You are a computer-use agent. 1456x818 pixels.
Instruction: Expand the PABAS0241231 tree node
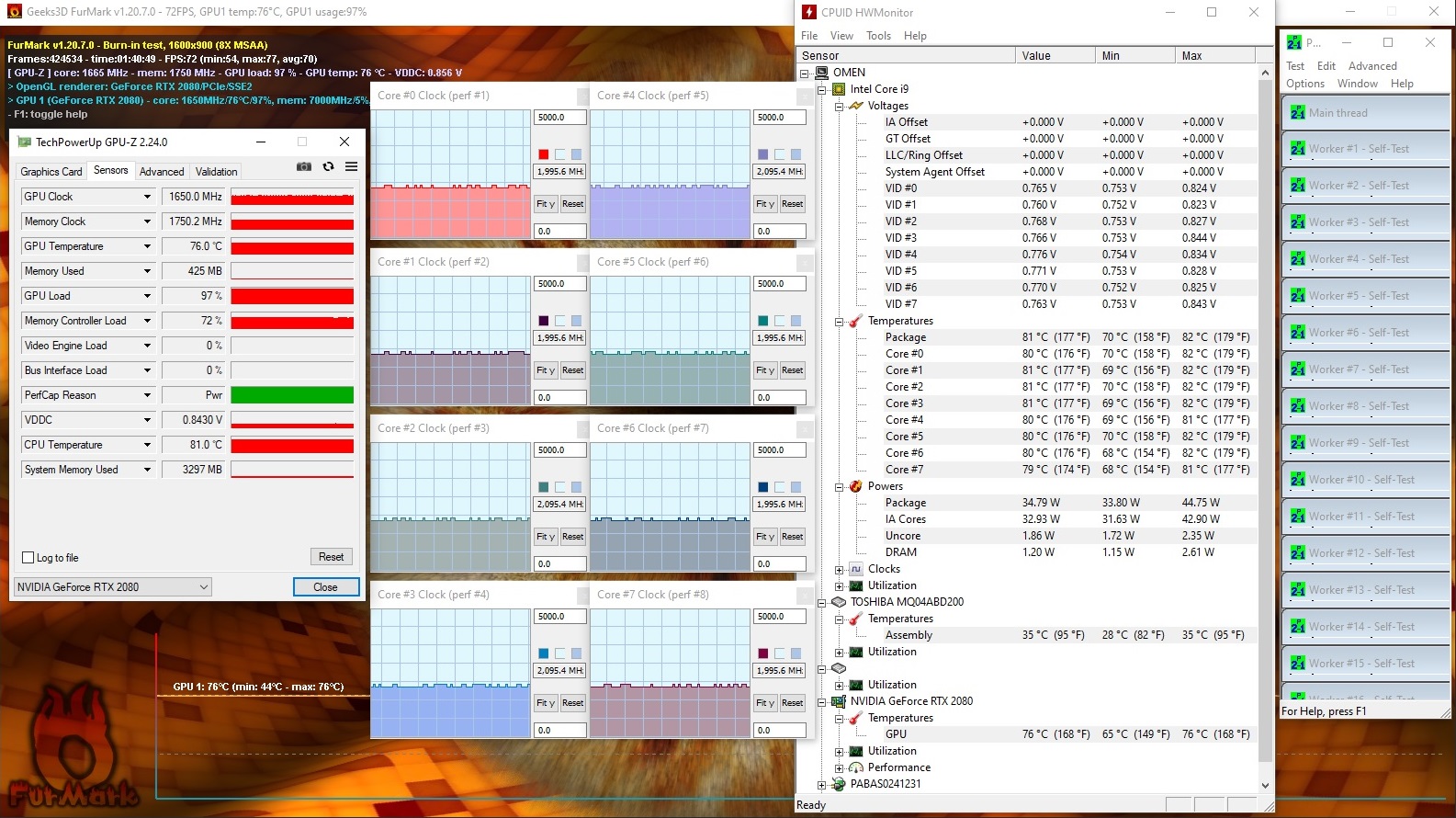822,784
